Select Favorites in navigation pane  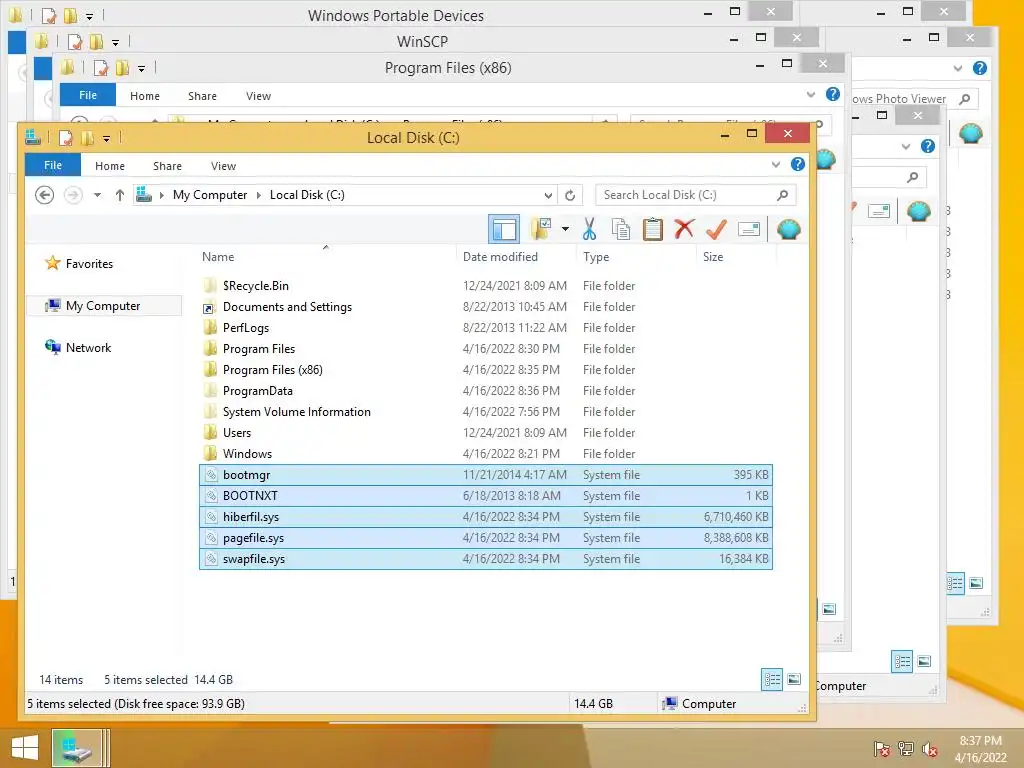point(89,264)
